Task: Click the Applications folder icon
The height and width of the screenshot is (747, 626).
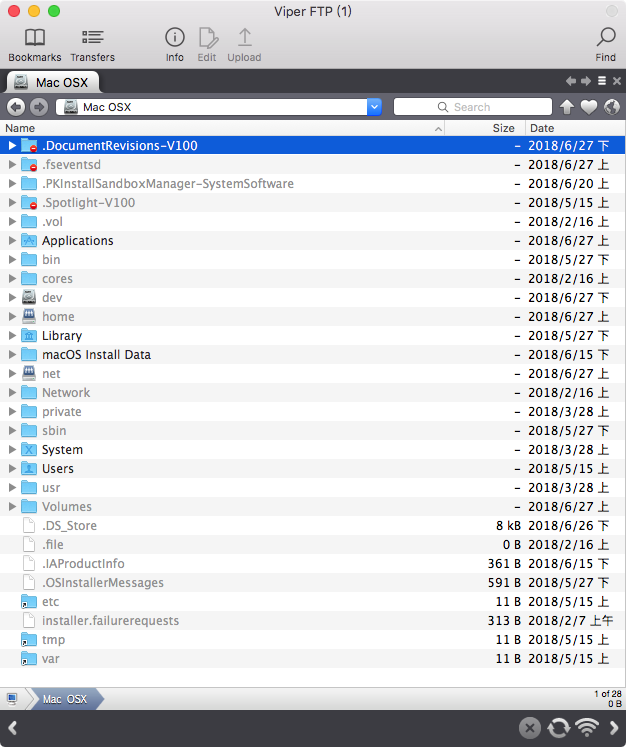Action: (29, 241)
